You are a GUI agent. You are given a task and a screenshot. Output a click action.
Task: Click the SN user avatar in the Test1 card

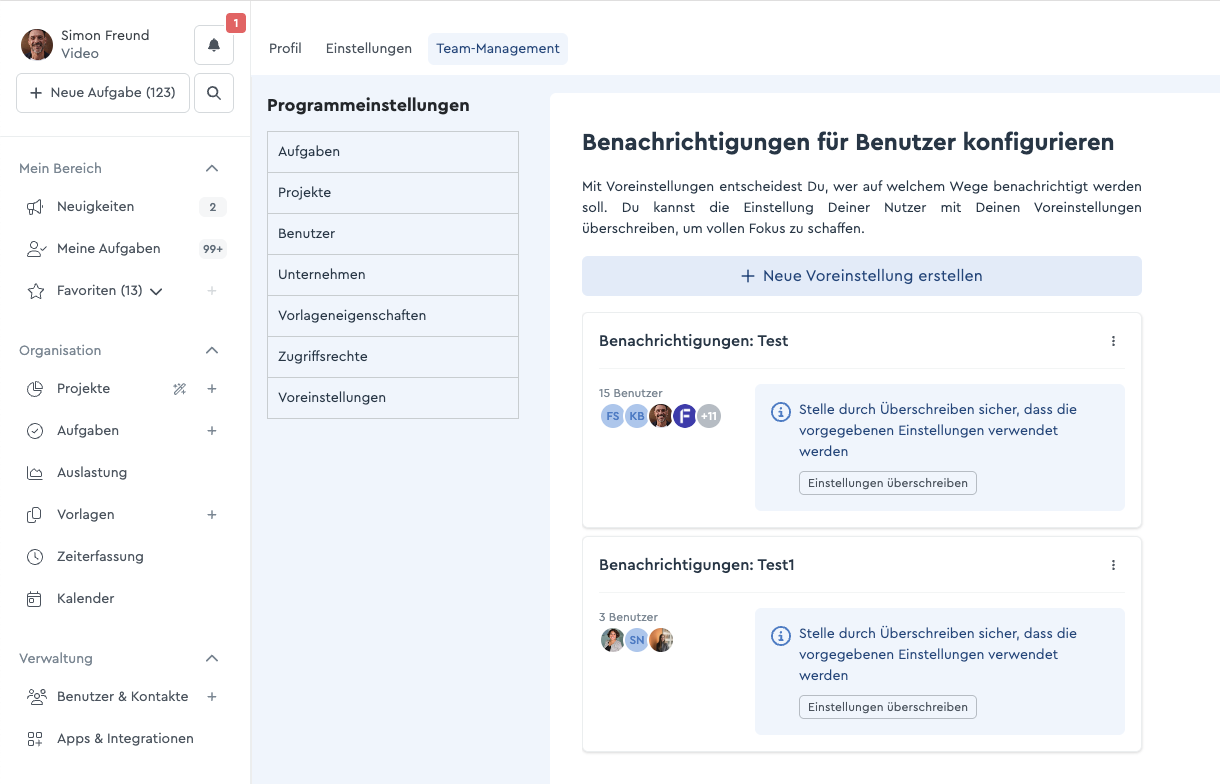coord(637,640)
